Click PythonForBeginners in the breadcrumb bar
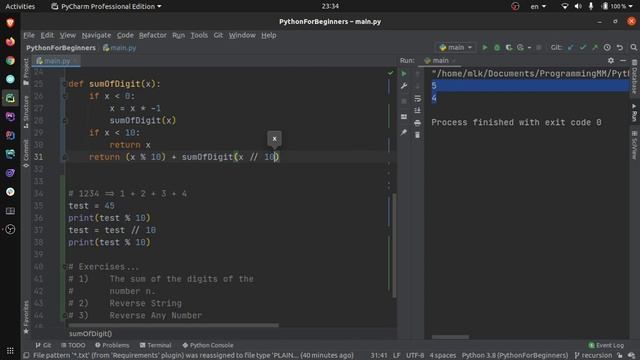The width and height of the screenshot is (640, 360). point(61,48)
